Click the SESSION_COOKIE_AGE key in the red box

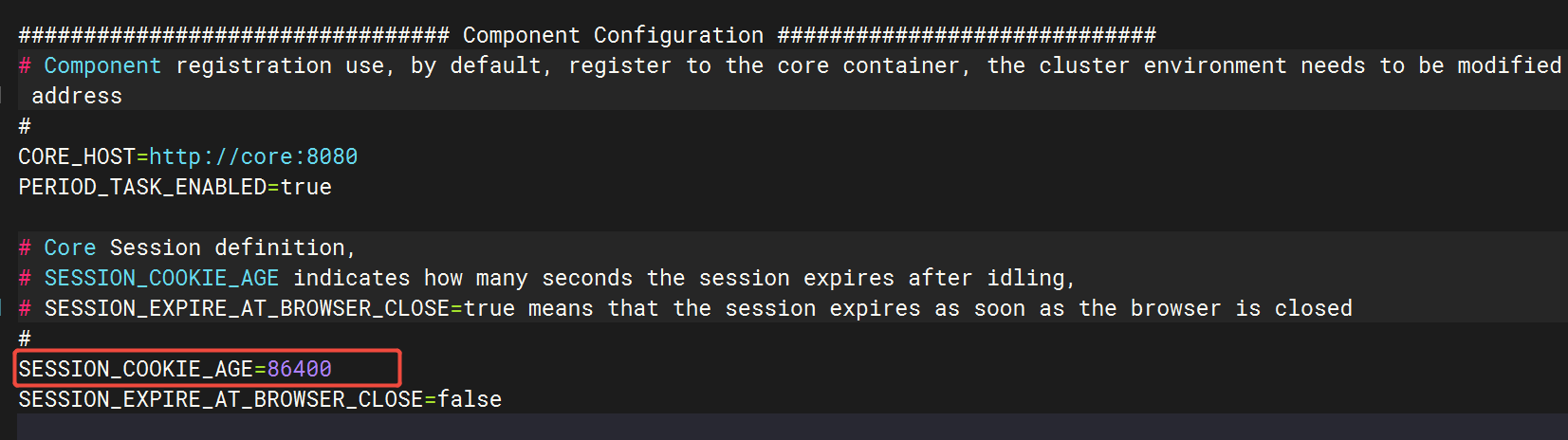point(136,369)
